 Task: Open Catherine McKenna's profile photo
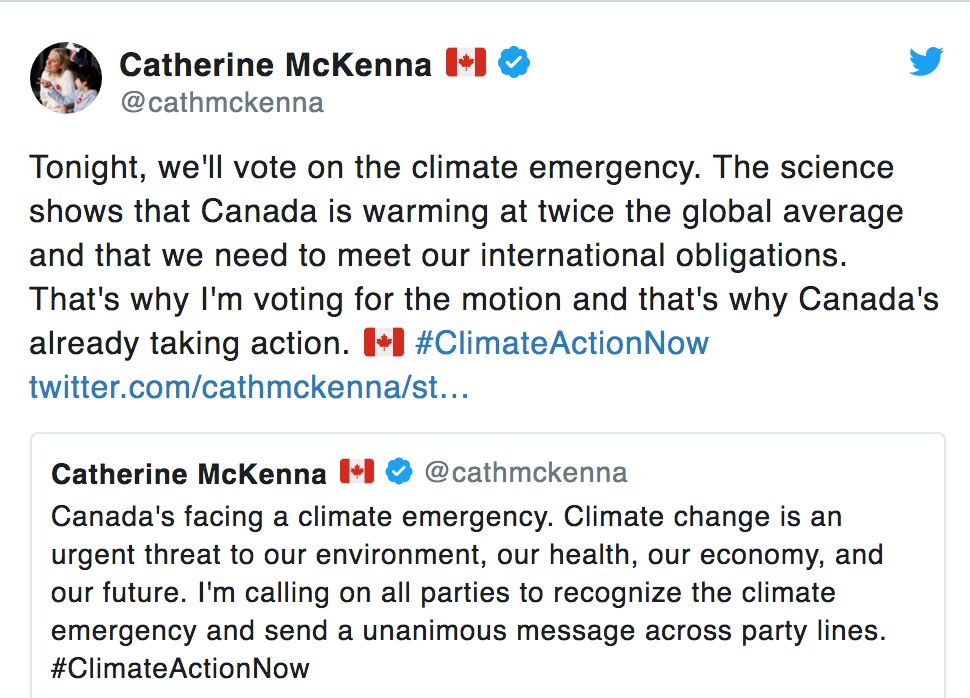pos(66,78)
